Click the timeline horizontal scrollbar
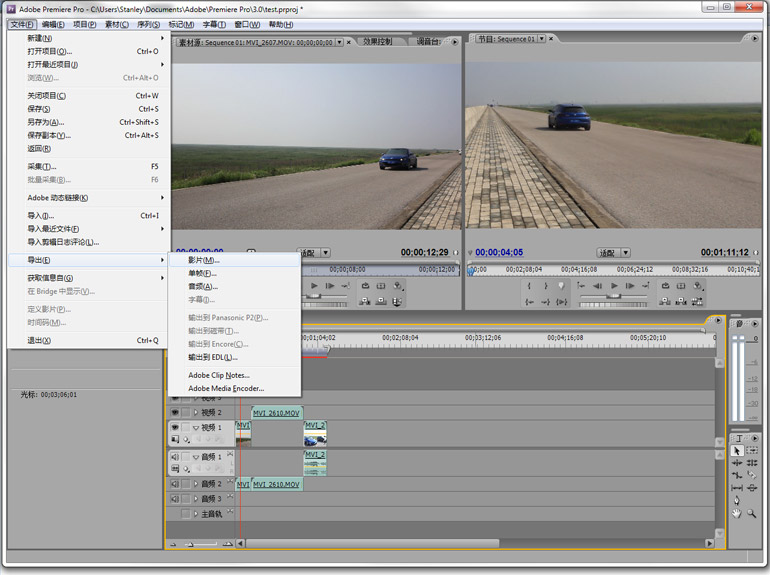The width and height of the screenshot is (770, 575). [372, 543]
